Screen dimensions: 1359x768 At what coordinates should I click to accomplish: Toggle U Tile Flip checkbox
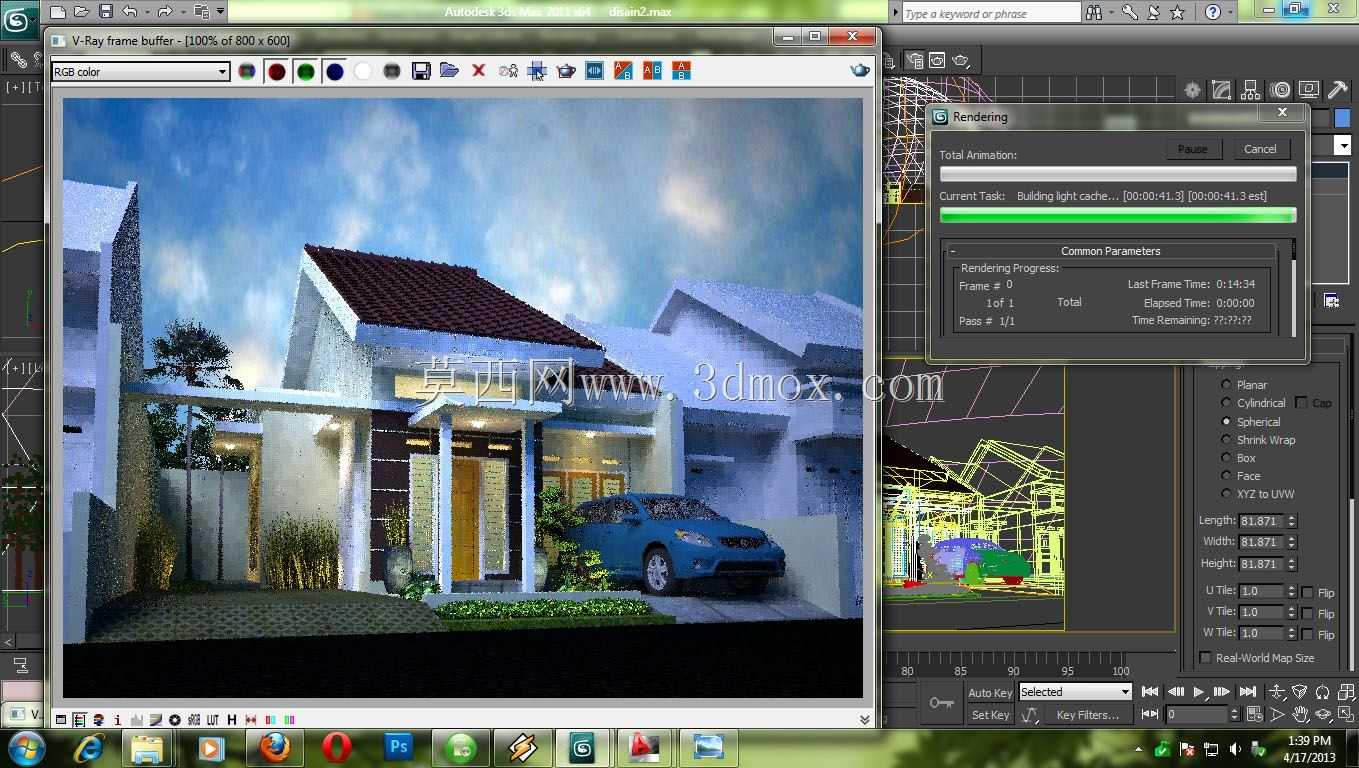pyautogui.click(x=1307, y=592)
